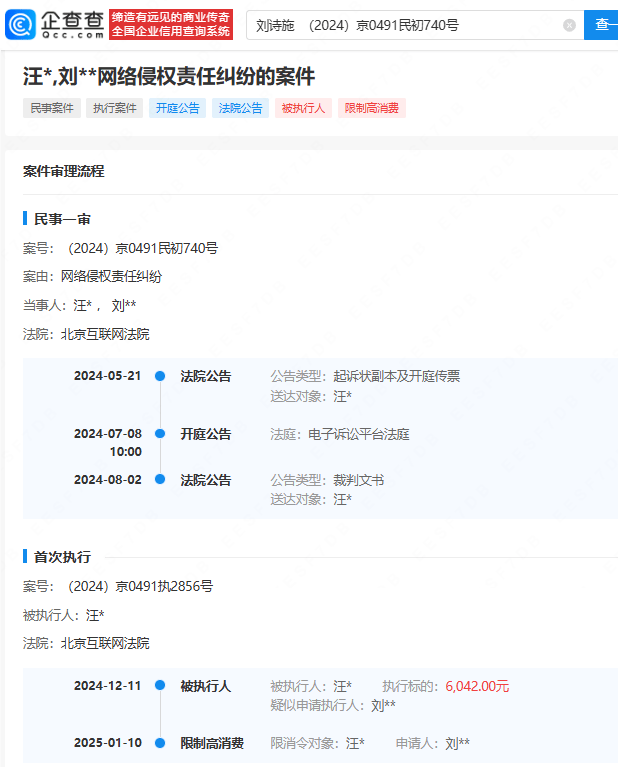Open the 2024-05-21 法院公告 entry
This screenshot has width=618, height=767.
206,376
